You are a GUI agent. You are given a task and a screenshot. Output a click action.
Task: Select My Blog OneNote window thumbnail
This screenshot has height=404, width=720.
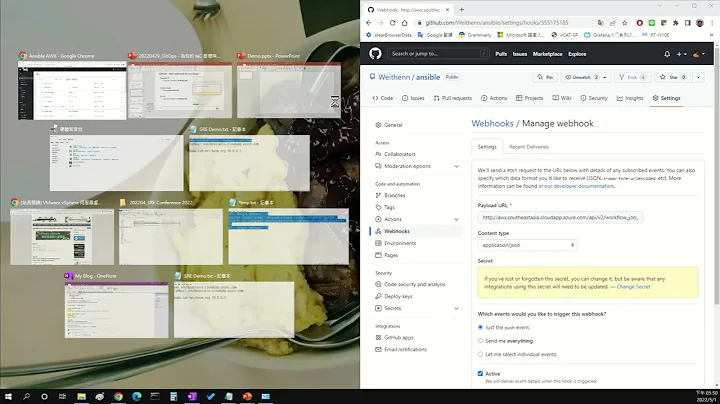coord(117,310)
